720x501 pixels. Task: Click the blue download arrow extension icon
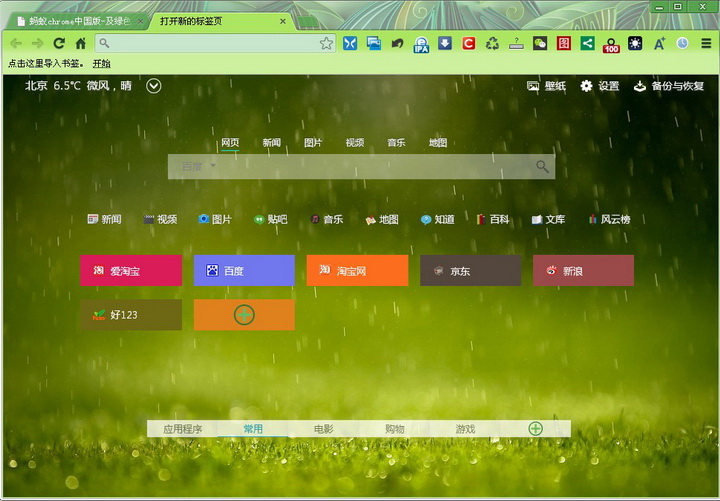(x=444, y=44)
